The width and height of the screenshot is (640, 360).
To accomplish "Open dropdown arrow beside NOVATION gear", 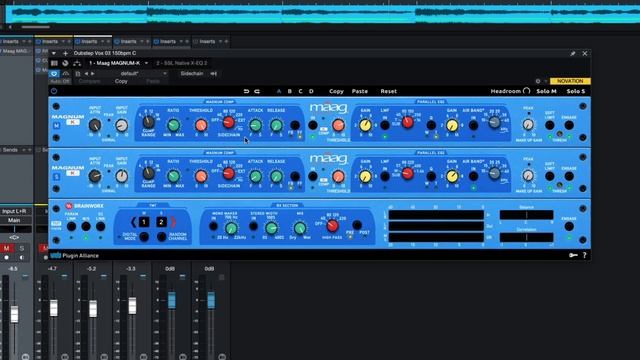I will click(546, 81).
